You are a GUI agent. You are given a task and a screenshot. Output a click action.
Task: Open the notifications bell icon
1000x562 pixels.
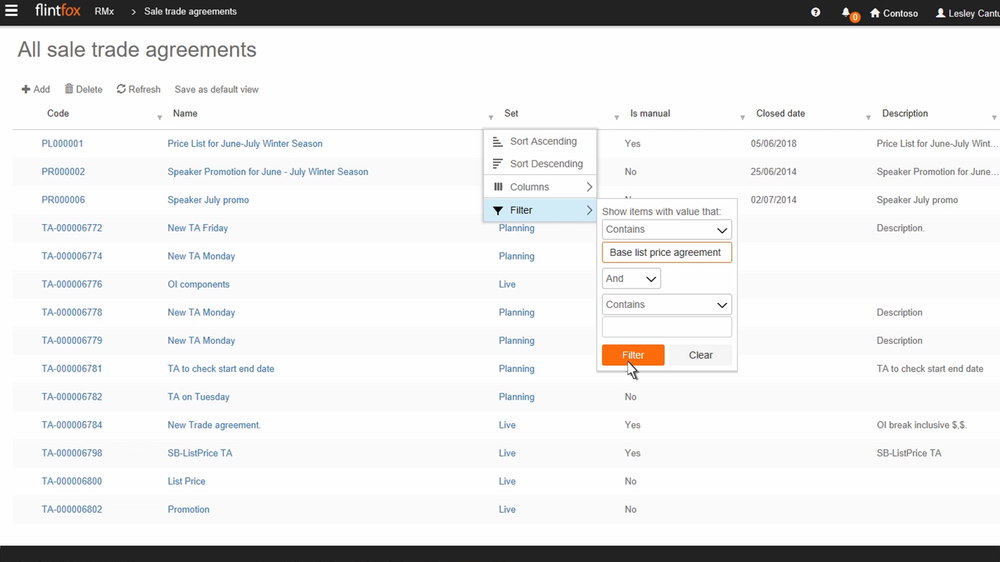[846, 13]
